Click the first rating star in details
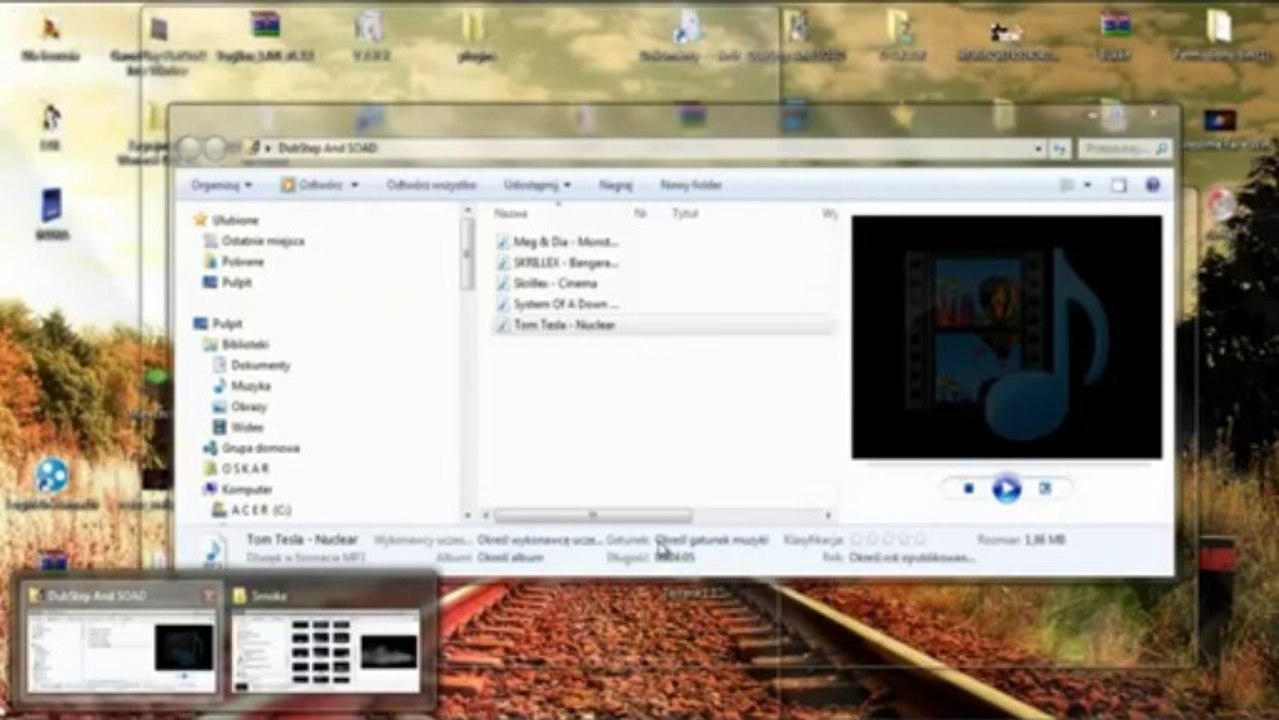This screenshot has width=1279, height=720. pos(857,540)
